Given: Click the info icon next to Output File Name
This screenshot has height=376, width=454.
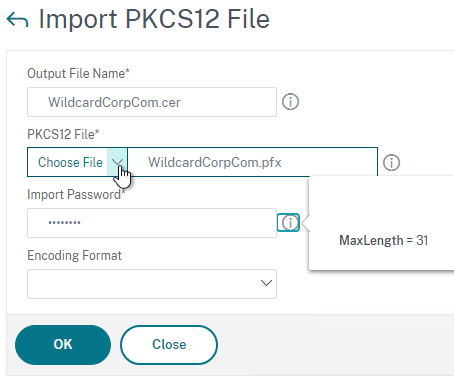Looking at the screenshot, I should [x=290, y=102].
